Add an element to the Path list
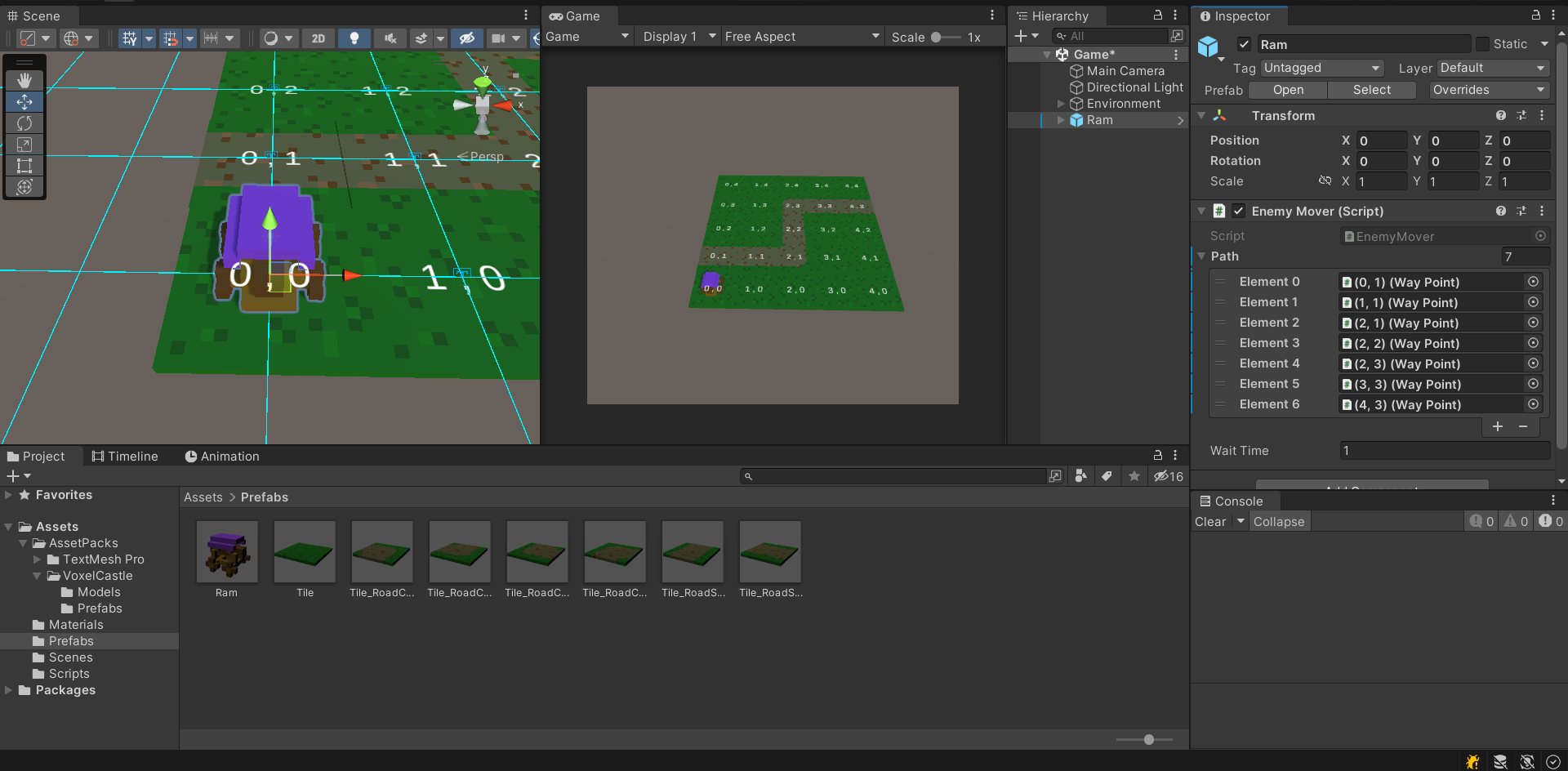Viewport: 1568px width, 771px height. click(x=1498, y=426)
